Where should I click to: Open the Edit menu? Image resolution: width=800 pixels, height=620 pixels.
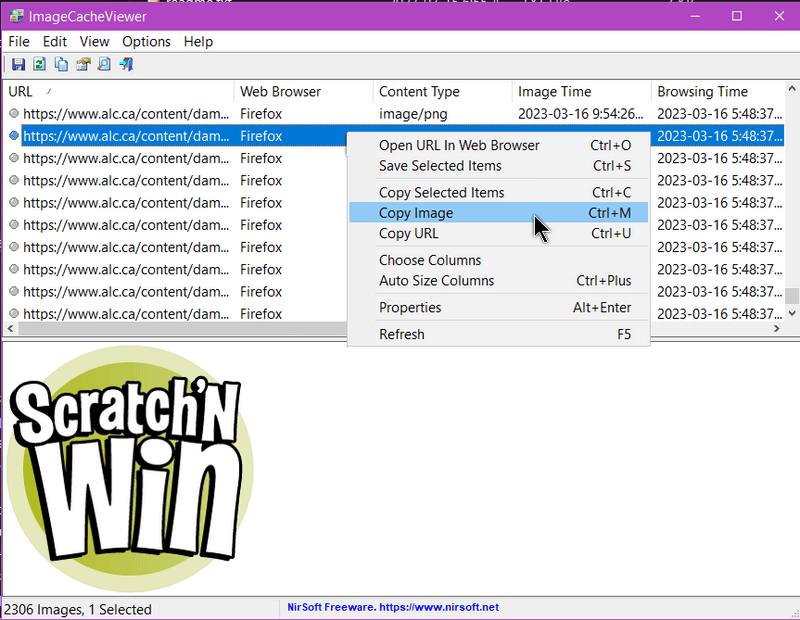[55, 41]
